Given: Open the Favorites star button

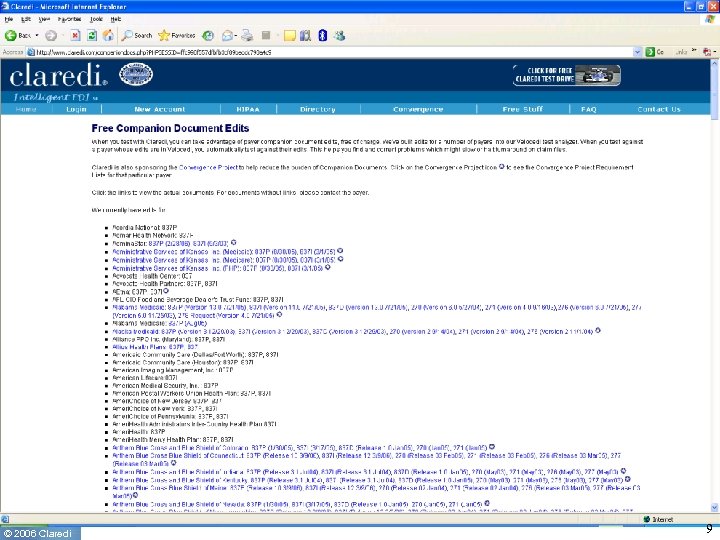Looking at the screenshot, I should pos(176,35).
